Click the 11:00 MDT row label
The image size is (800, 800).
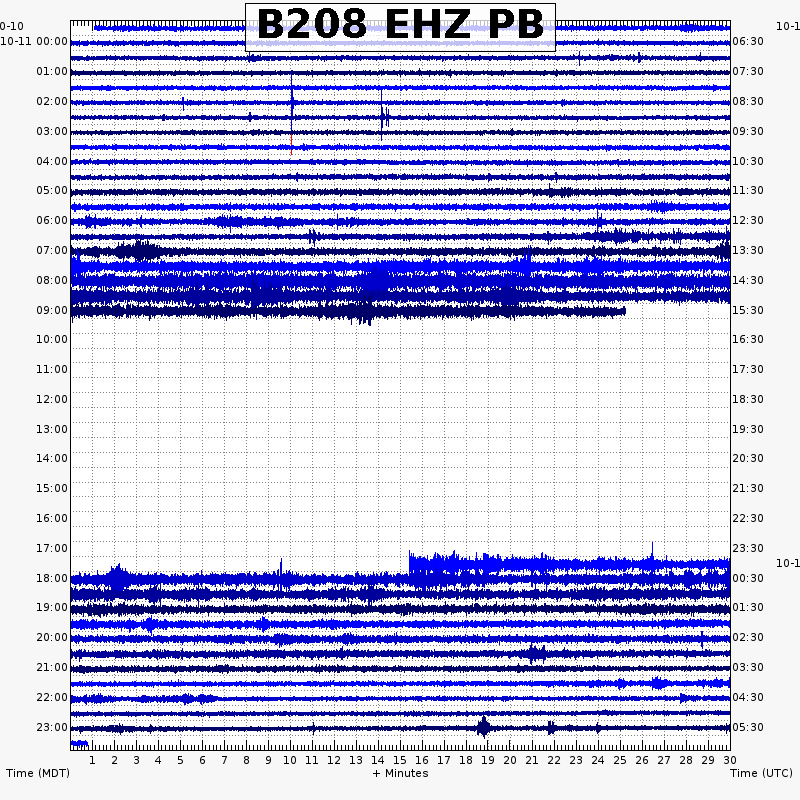click(x=52, y=369)
